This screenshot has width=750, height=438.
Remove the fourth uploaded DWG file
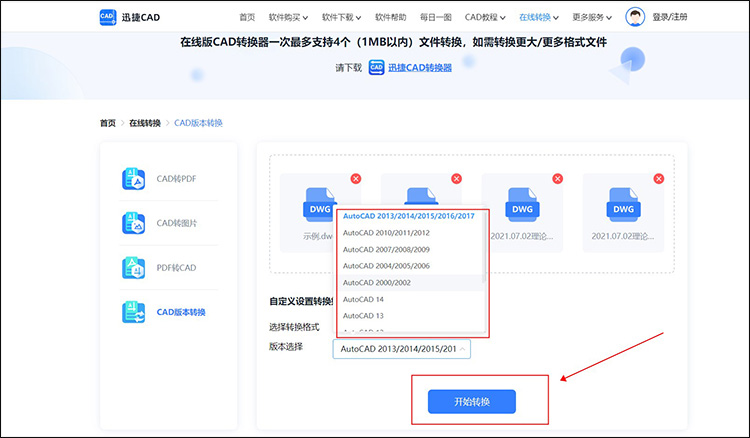click(x=659, y=178)
